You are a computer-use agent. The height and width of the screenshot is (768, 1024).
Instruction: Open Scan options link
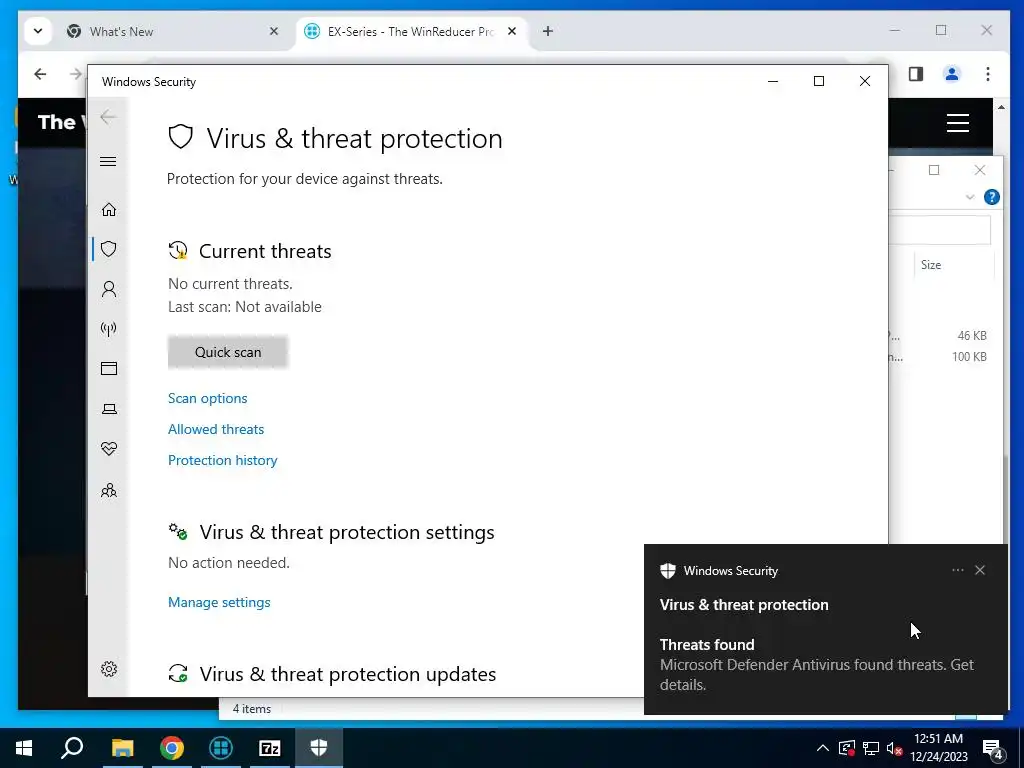(x=208, y=398)
